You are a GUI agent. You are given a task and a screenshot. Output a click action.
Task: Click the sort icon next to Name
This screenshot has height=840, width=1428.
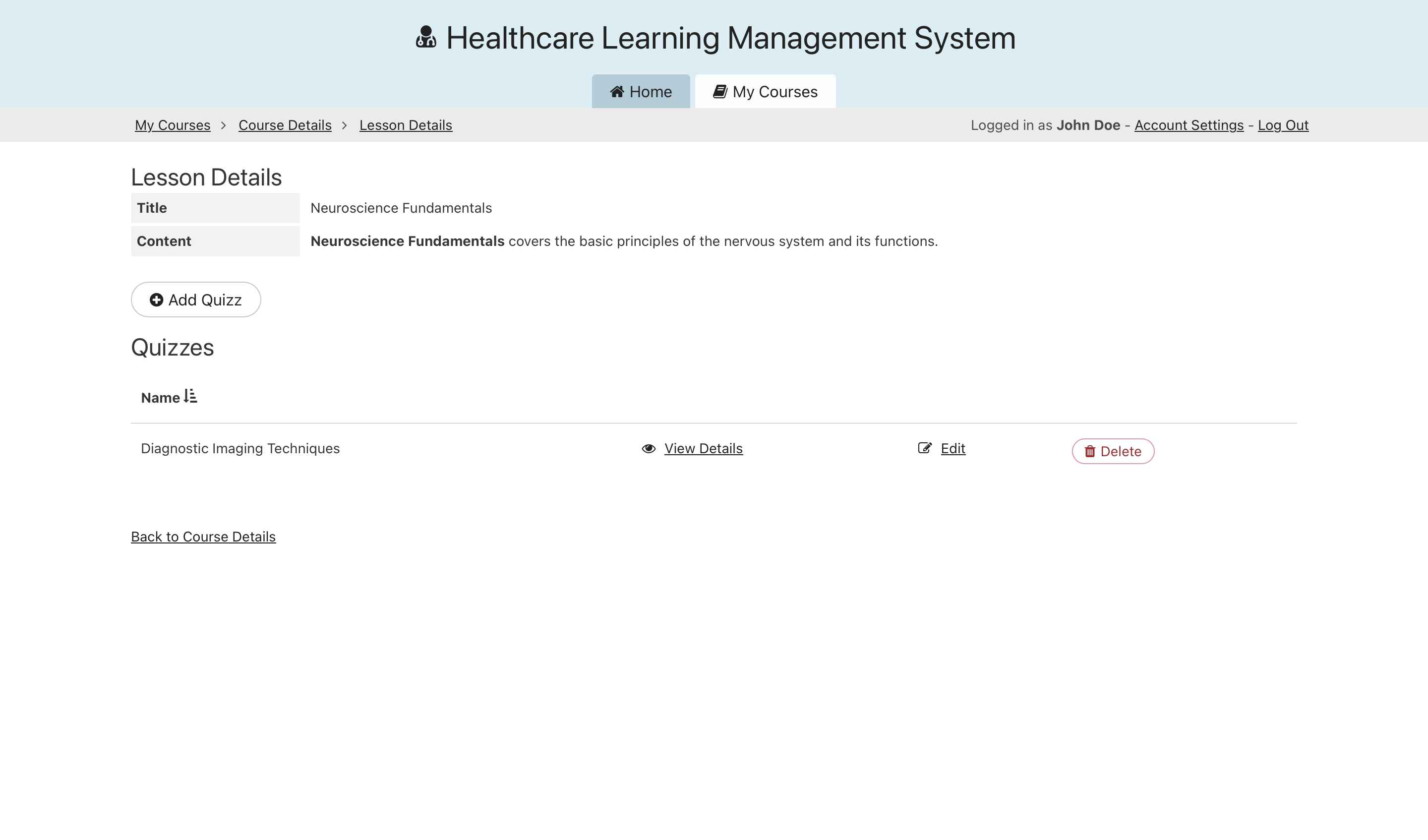pos(190,396)
